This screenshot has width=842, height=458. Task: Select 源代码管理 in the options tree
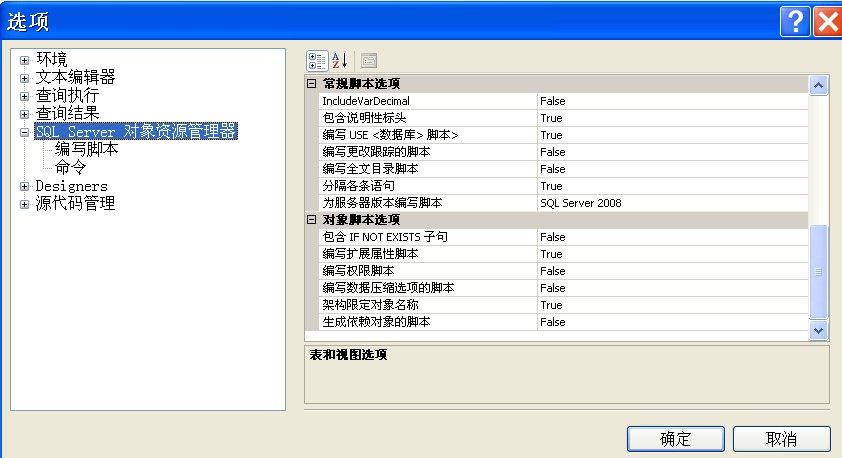(x=76, y=203)
